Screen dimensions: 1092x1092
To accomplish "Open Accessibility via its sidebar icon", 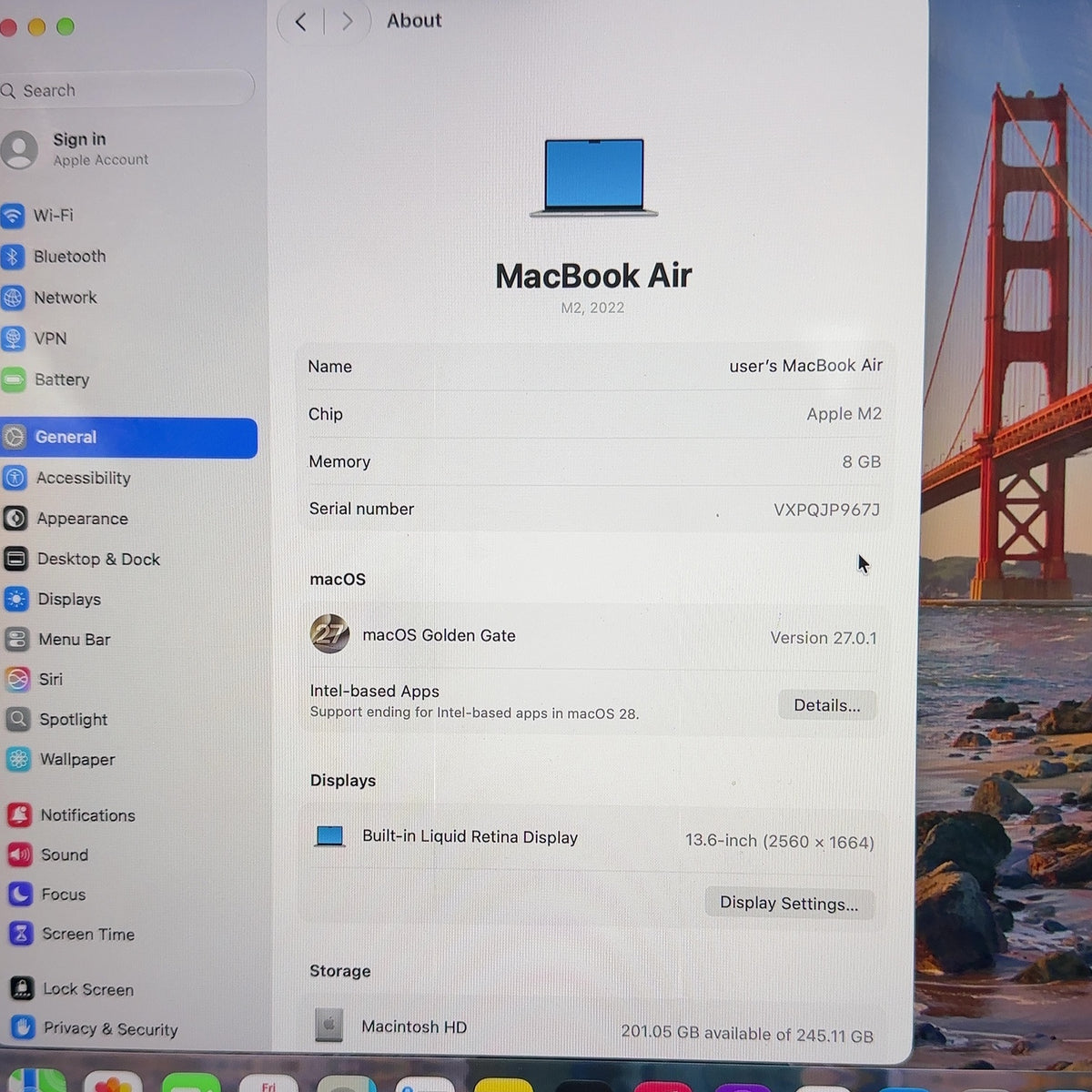I will pos(15,478).
